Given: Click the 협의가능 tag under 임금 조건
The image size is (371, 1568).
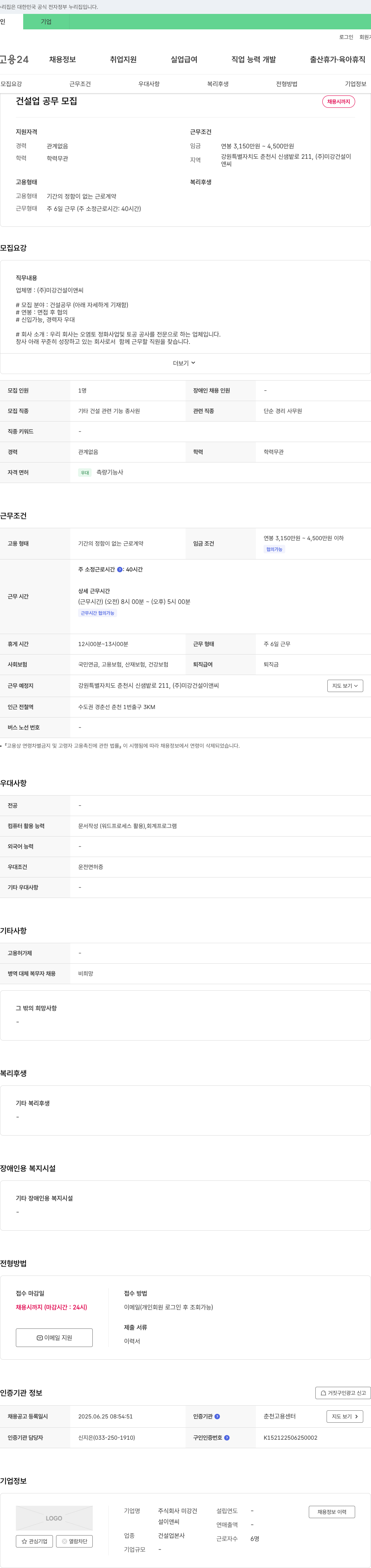Looking at the screenshot, I should click(x=274, y=549).
